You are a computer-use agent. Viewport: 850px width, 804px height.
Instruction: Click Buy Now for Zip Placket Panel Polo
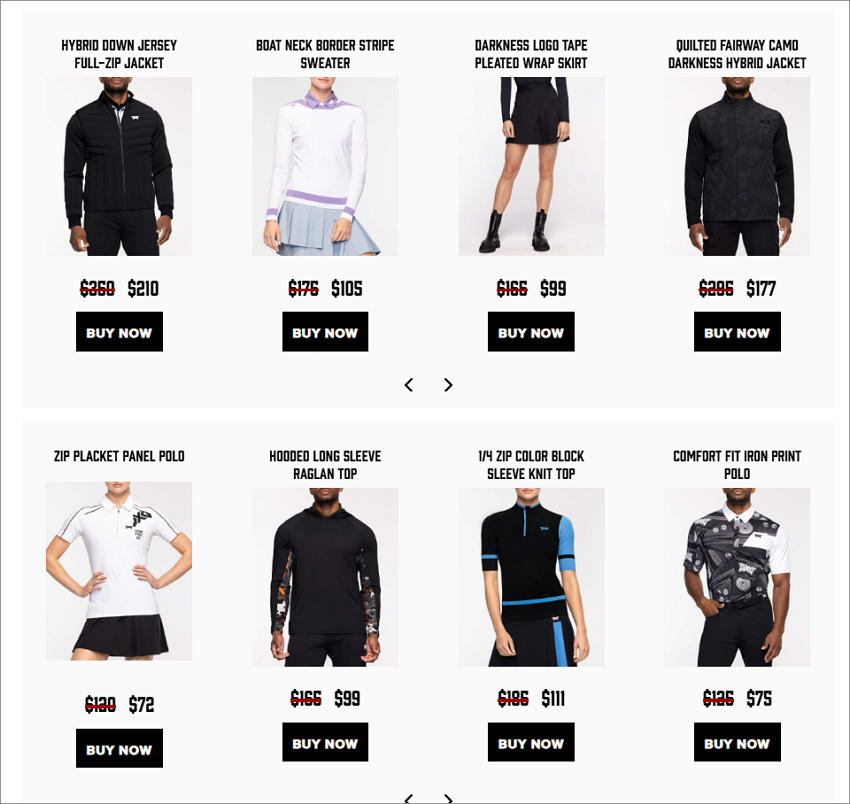pyautogui.click(x=119, y=748)
